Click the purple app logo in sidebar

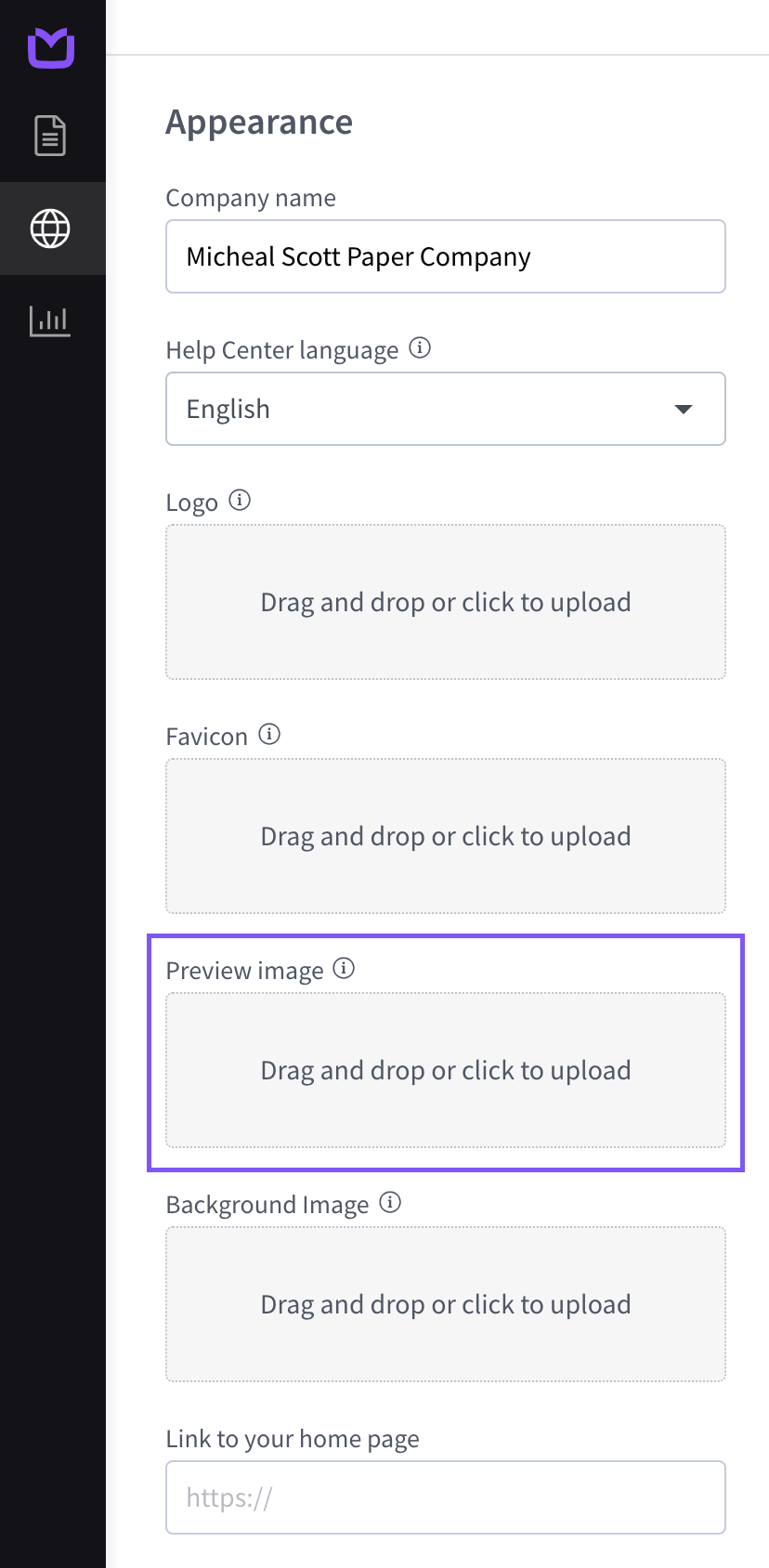point(51,47)
